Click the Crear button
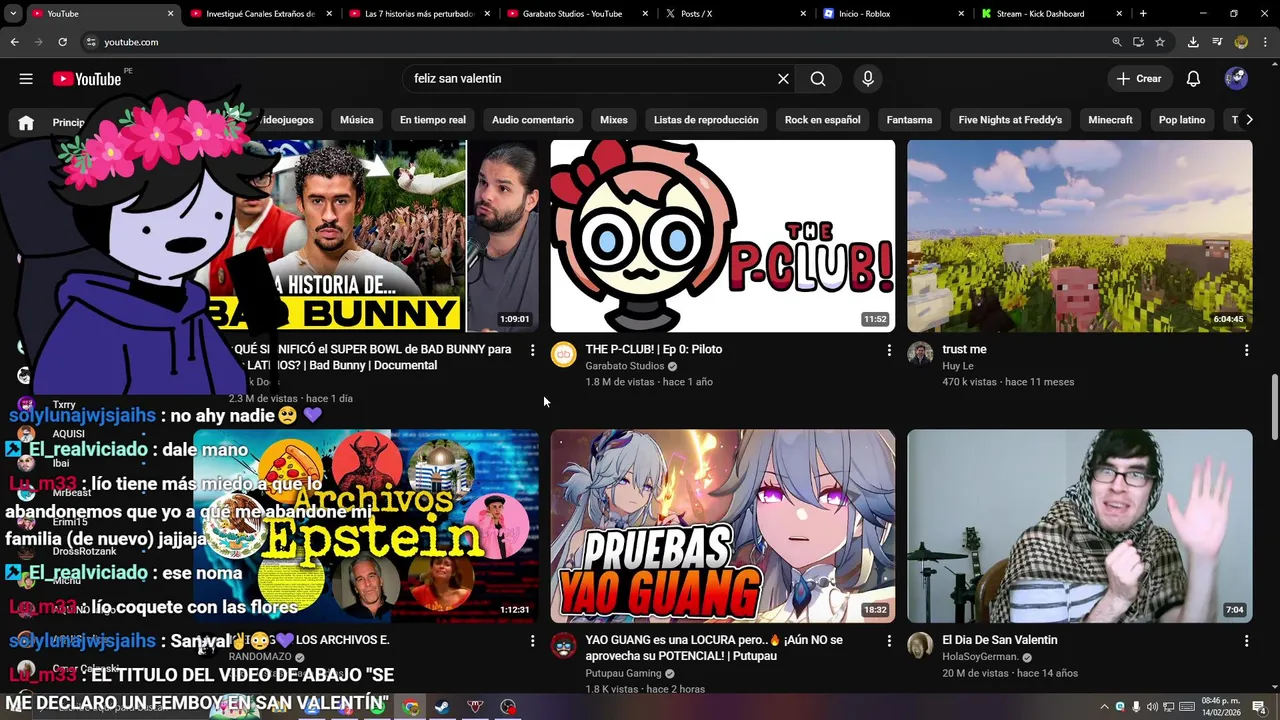 (x=1139, y=79)
